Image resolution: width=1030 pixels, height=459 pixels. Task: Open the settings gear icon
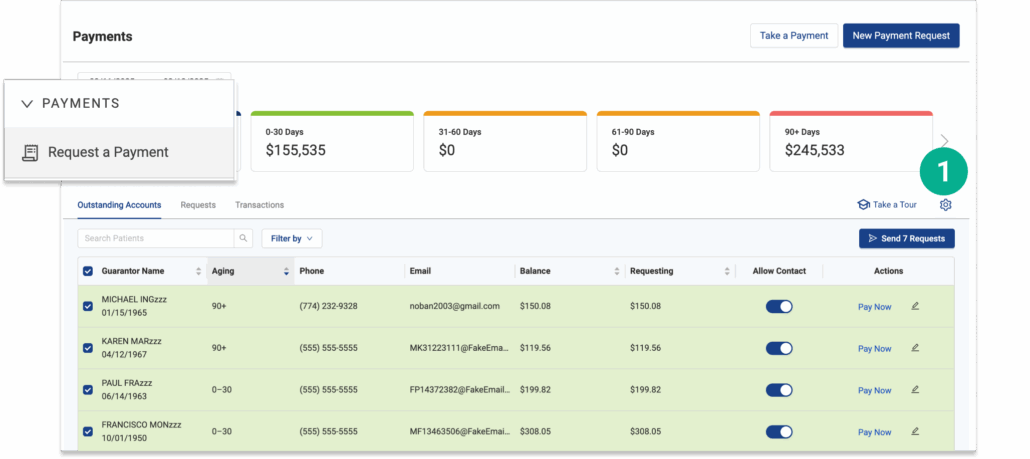click(x=945, y=205)
